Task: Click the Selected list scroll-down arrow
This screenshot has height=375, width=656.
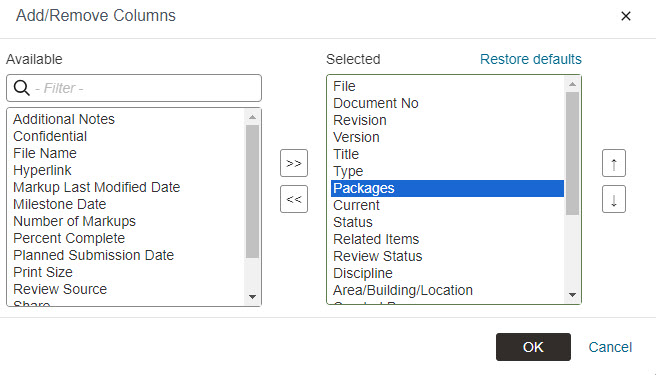Action: tap(572, 295)
